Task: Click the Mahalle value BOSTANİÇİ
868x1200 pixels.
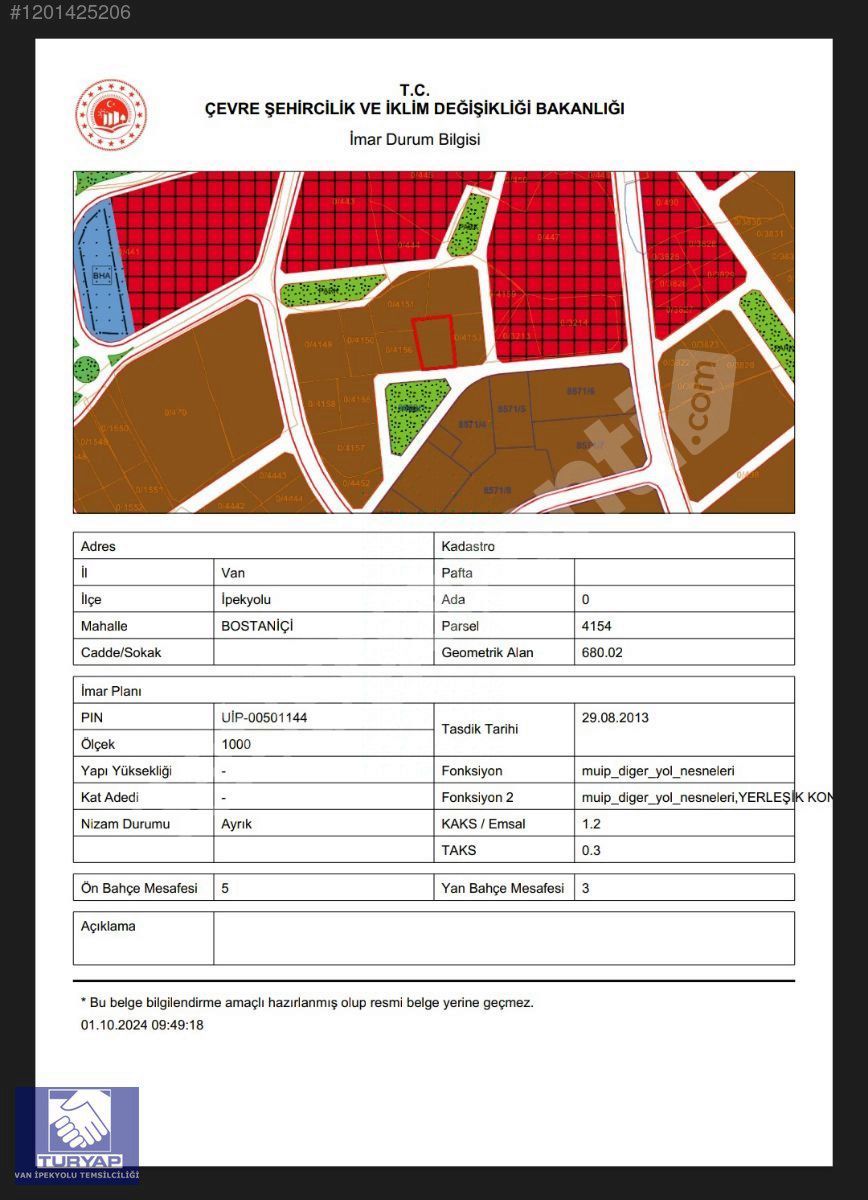Action: click(256, 626)
